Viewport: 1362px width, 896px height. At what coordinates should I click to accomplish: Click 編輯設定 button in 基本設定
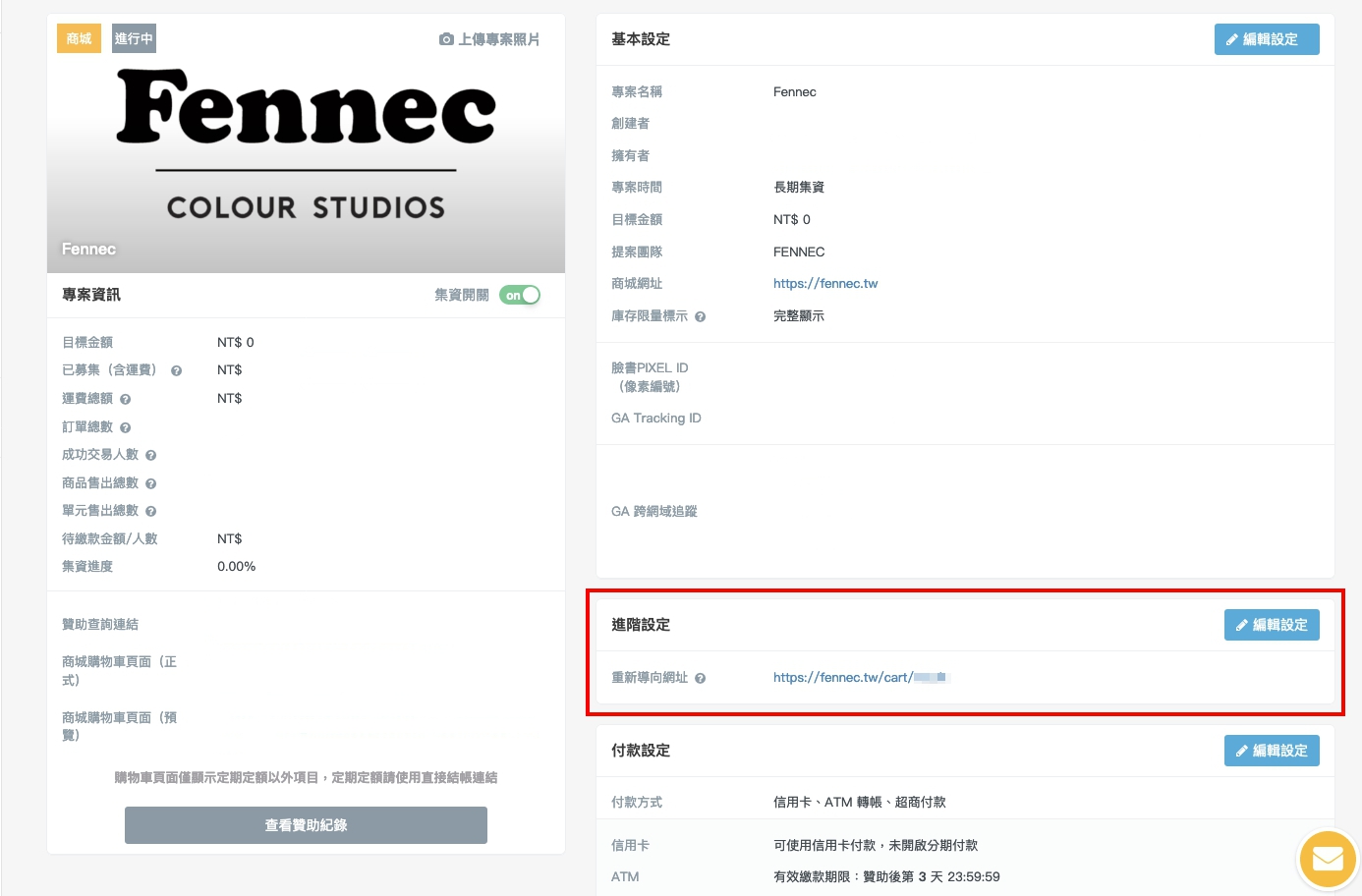point(1267,39)
